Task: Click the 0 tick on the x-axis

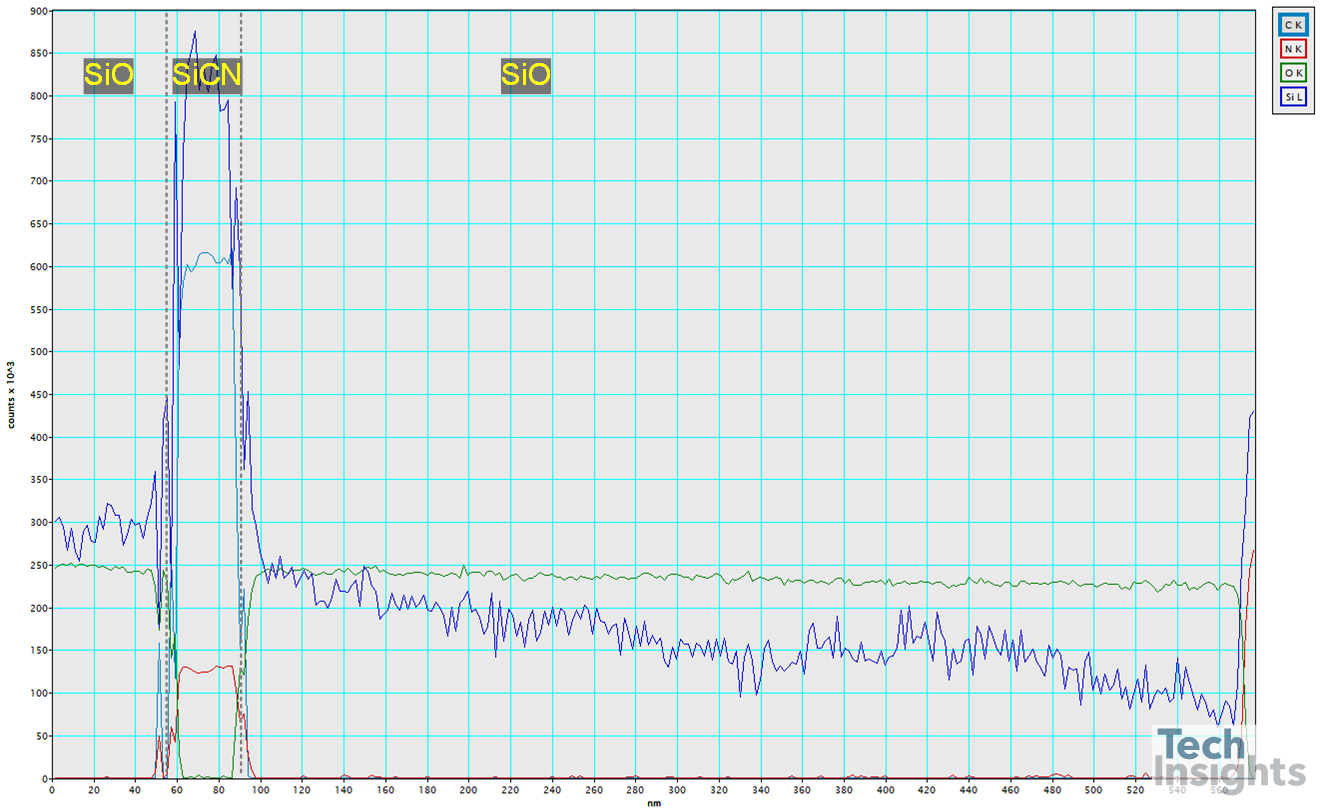Action: [52, 789]
